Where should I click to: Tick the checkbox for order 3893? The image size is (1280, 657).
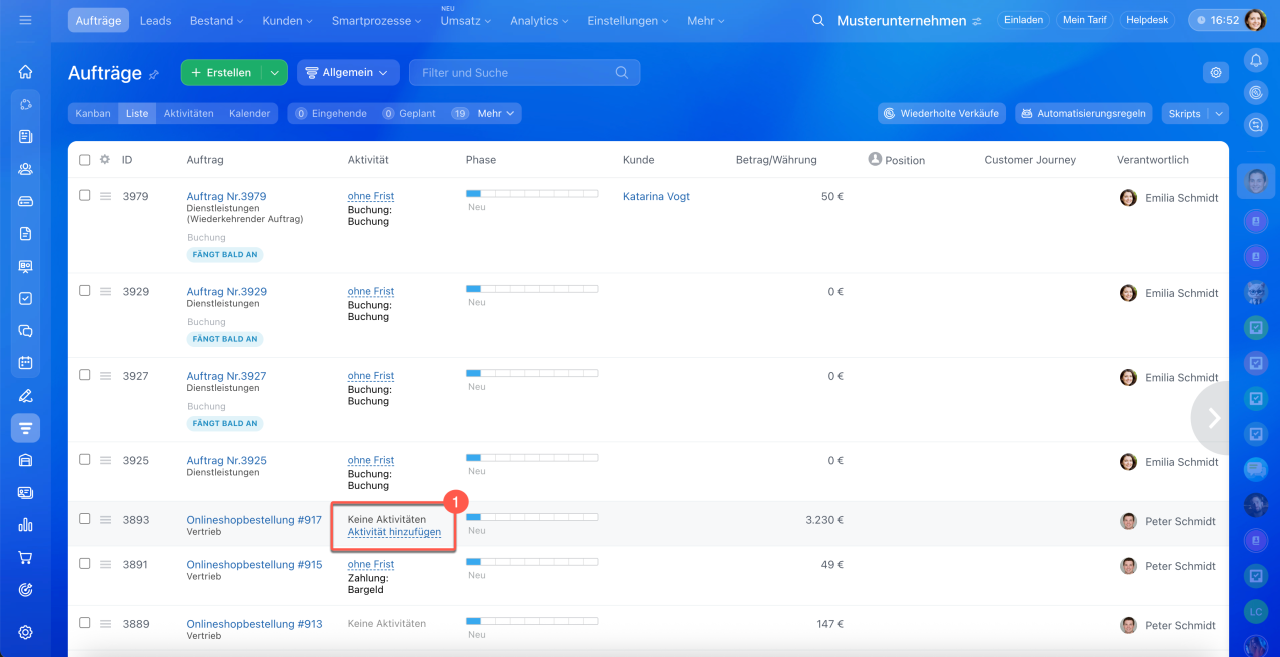pos(85,519)
